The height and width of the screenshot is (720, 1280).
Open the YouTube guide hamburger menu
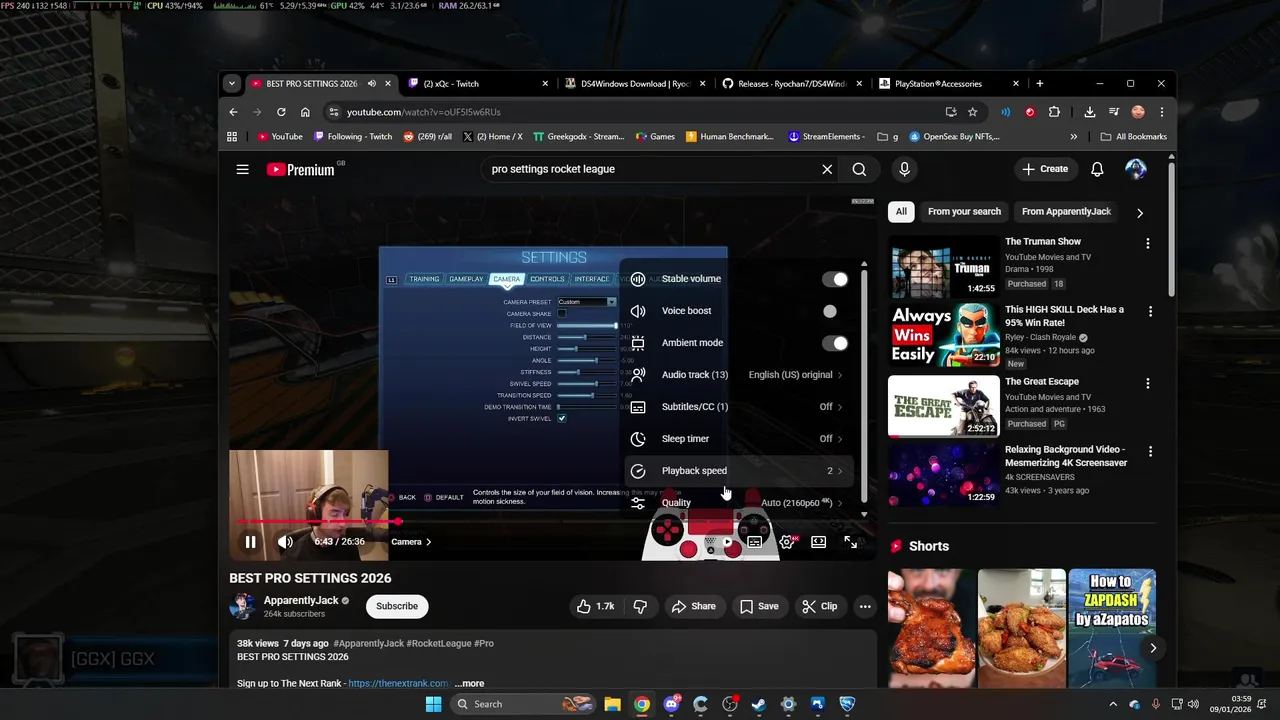242,169
